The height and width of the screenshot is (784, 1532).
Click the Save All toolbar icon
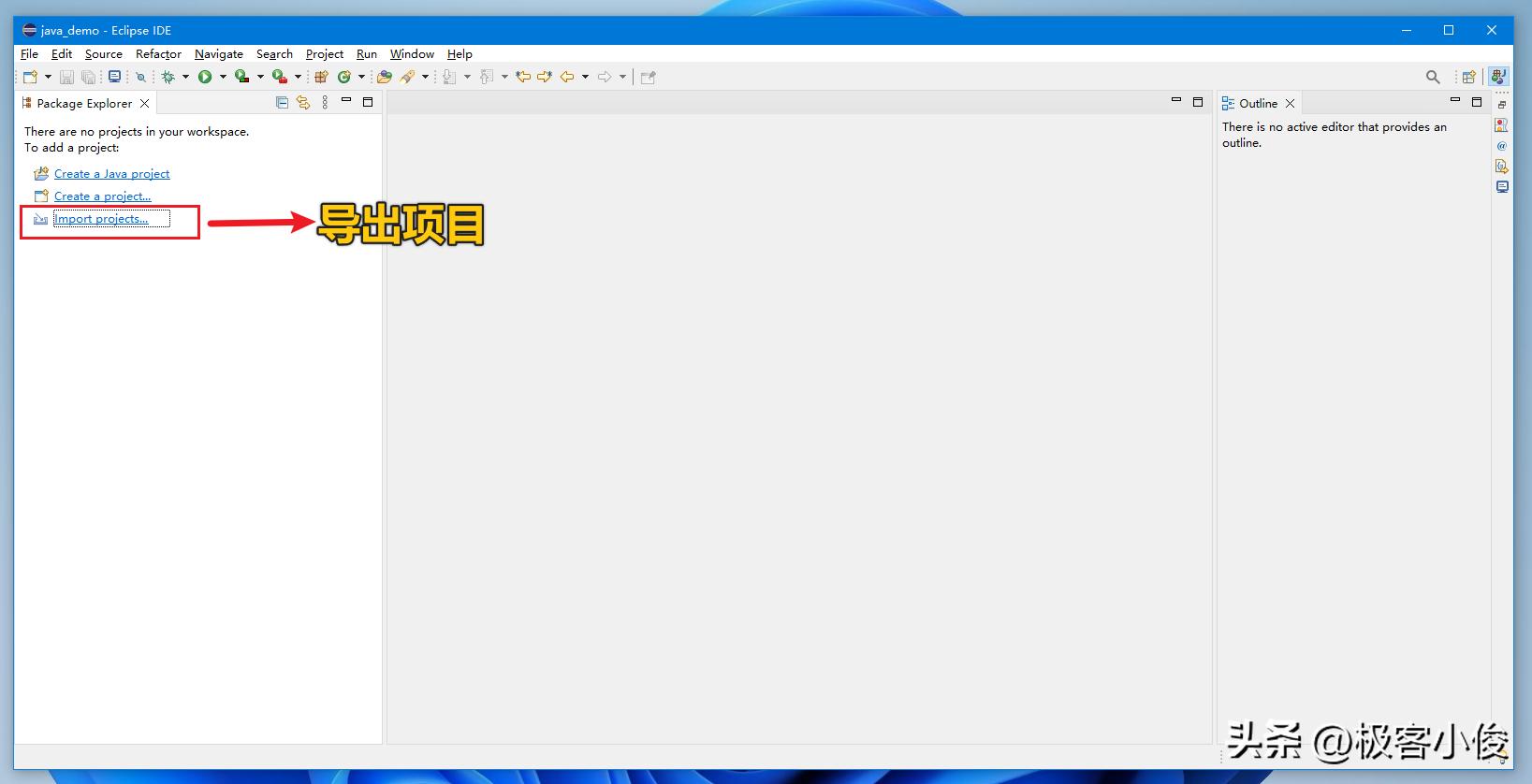pyautogui.click(x=88, y=77)
